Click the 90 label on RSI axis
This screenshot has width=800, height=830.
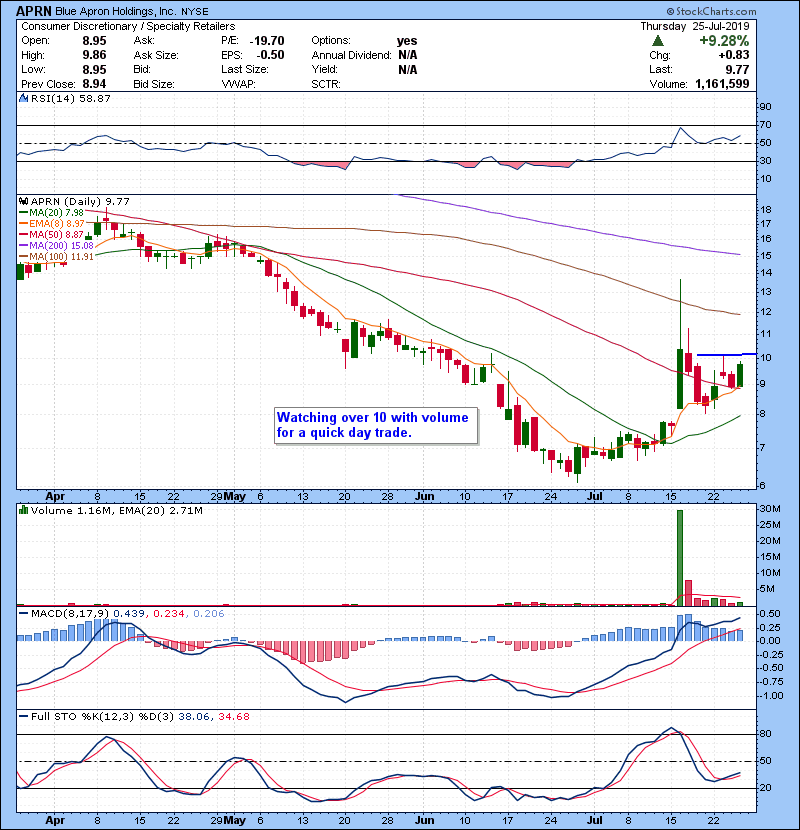click(766, 107)
